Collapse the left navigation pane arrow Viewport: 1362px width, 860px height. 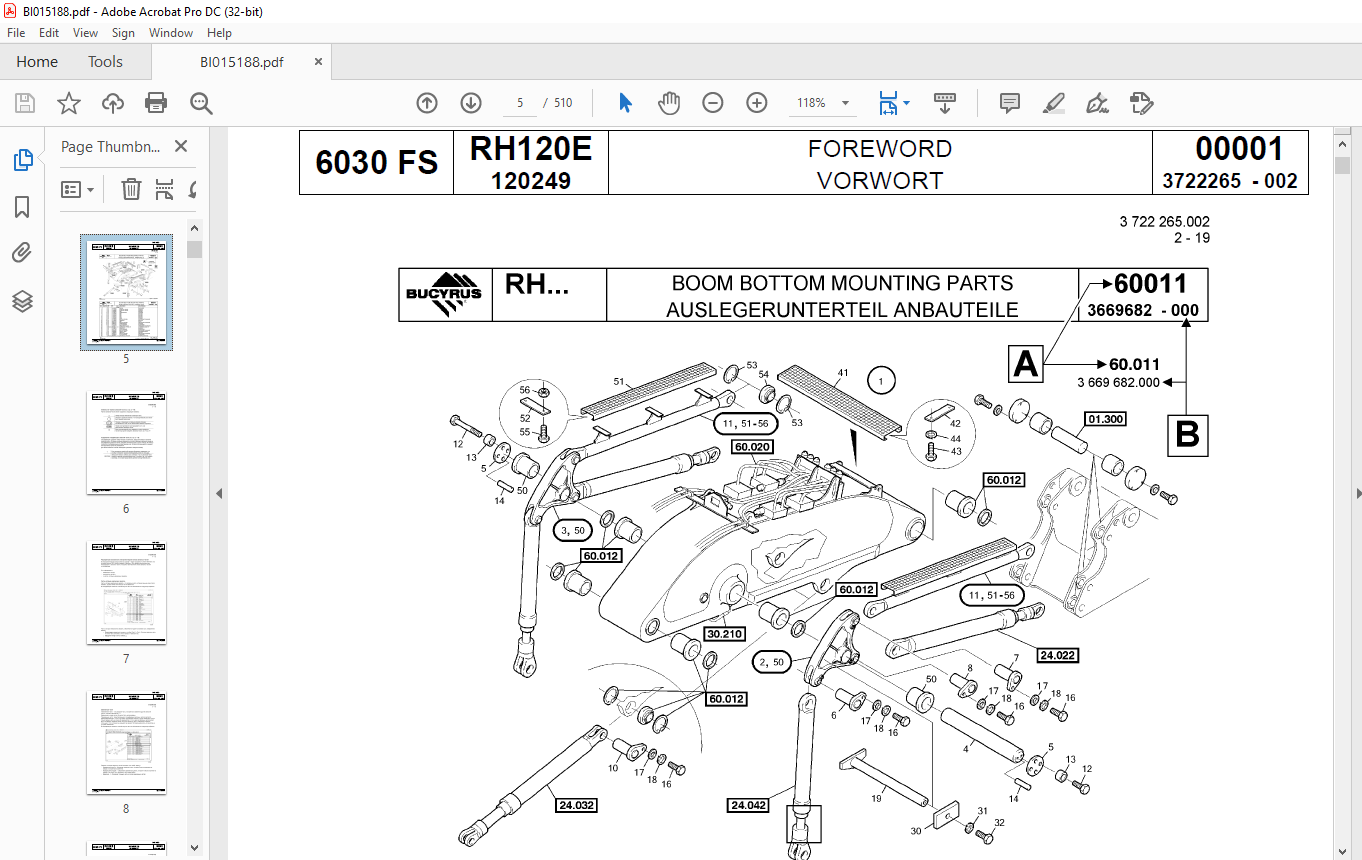(219, 493)
